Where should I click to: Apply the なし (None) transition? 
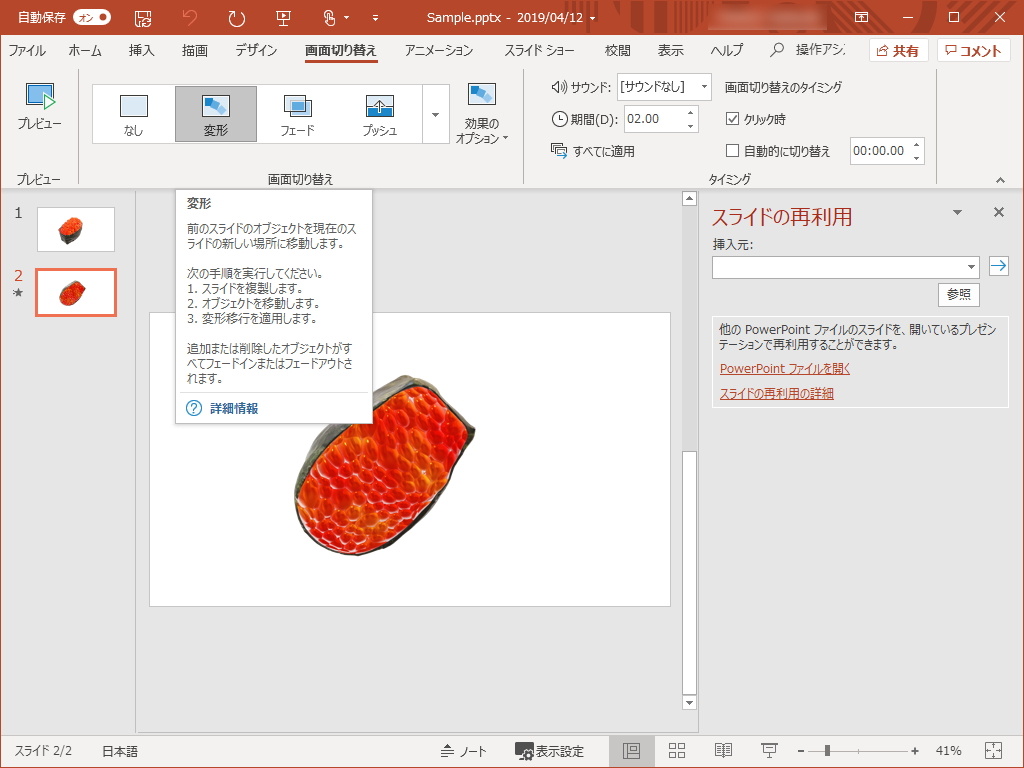(x=133, y=113)
